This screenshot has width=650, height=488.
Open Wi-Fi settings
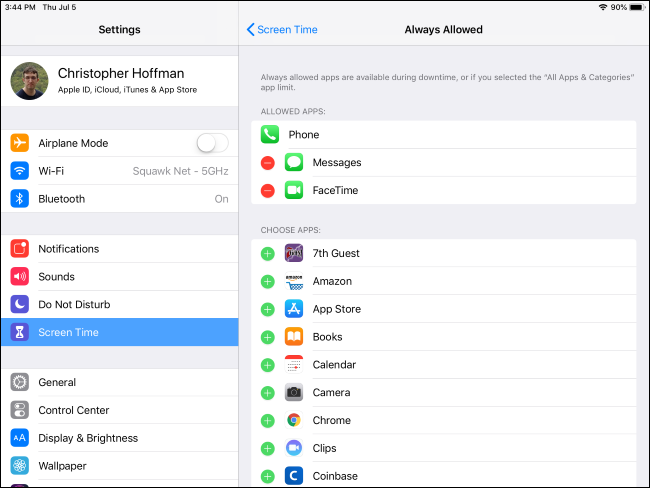click(120, 171)
